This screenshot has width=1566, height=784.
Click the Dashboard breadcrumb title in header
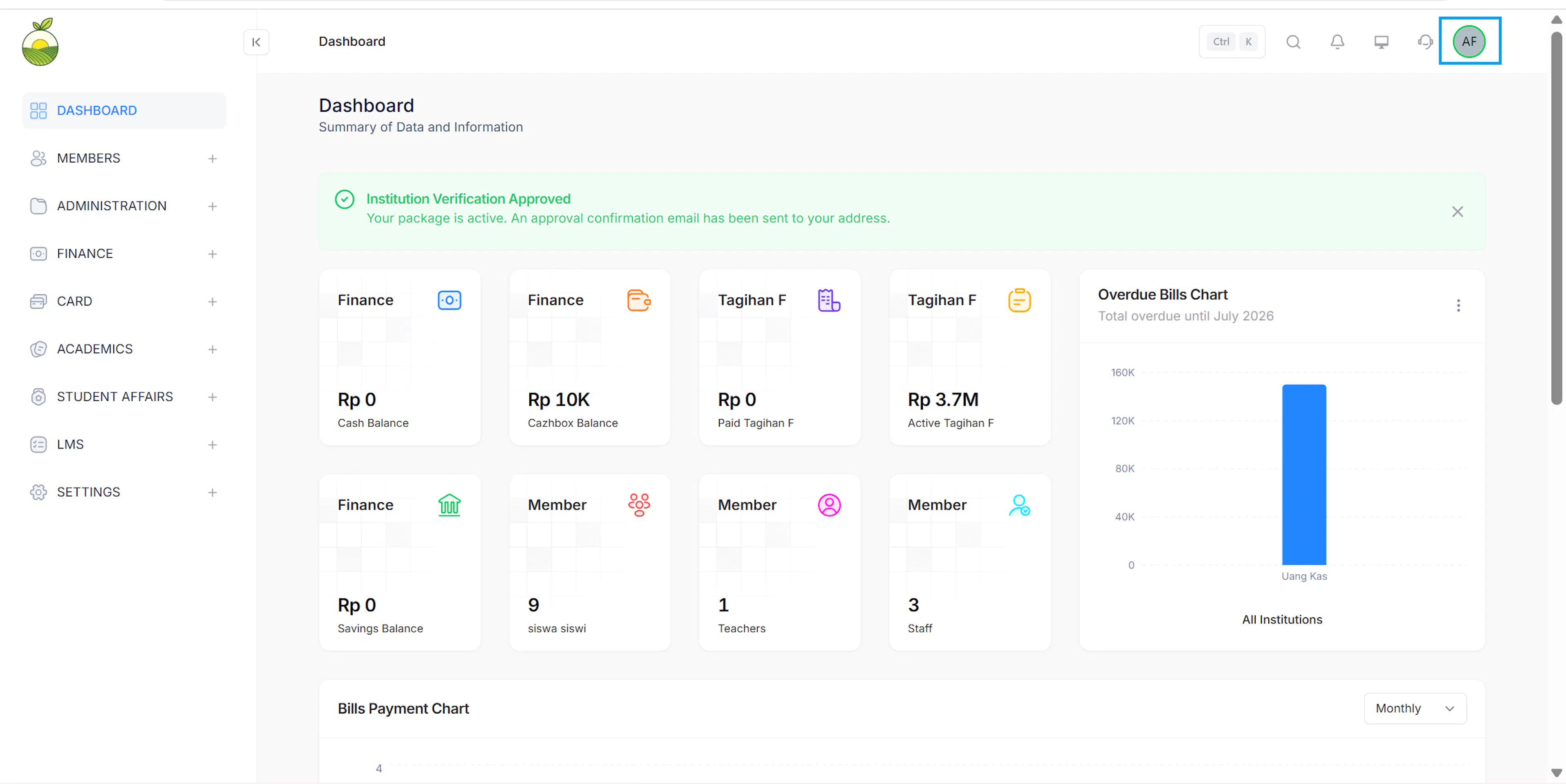click(x=352, y=41)
